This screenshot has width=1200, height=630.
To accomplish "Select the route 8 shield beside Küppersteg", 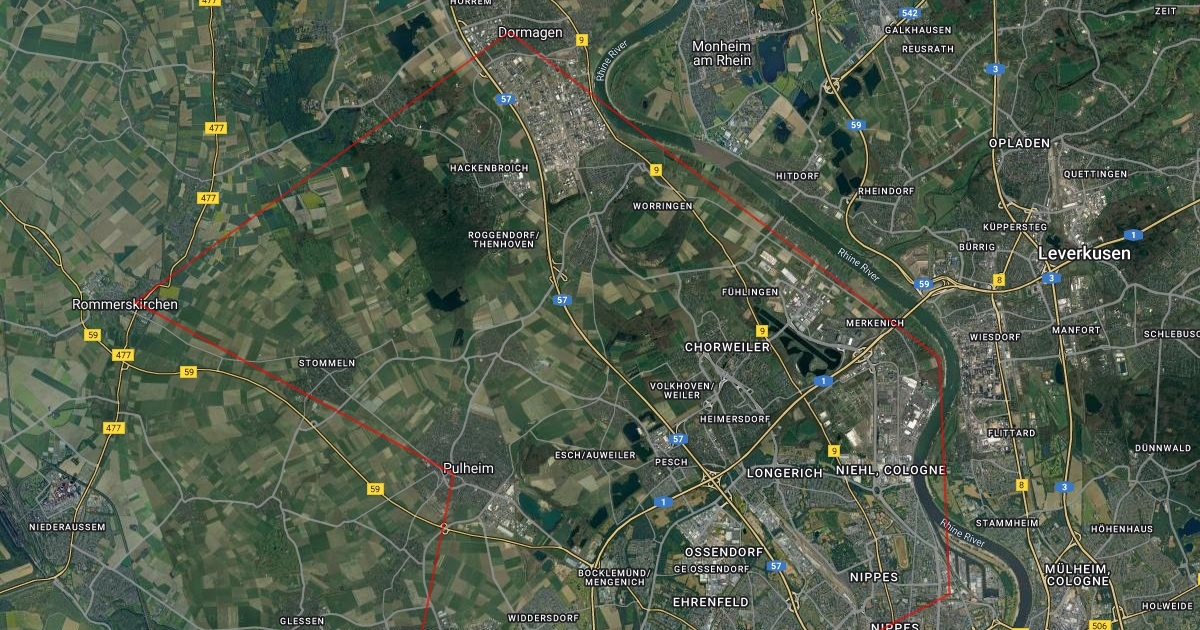I will [999, 280].
